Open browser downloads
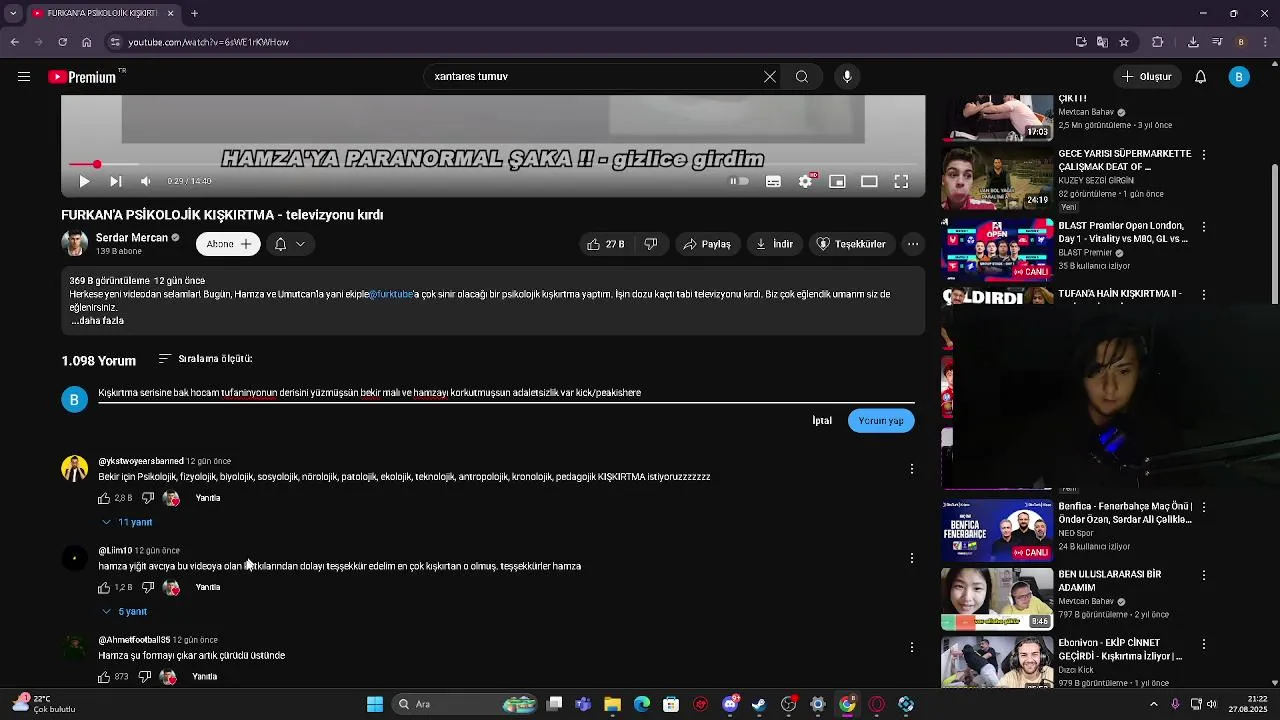This screenshot has height=720, width=1280. tap(1193, 42)
